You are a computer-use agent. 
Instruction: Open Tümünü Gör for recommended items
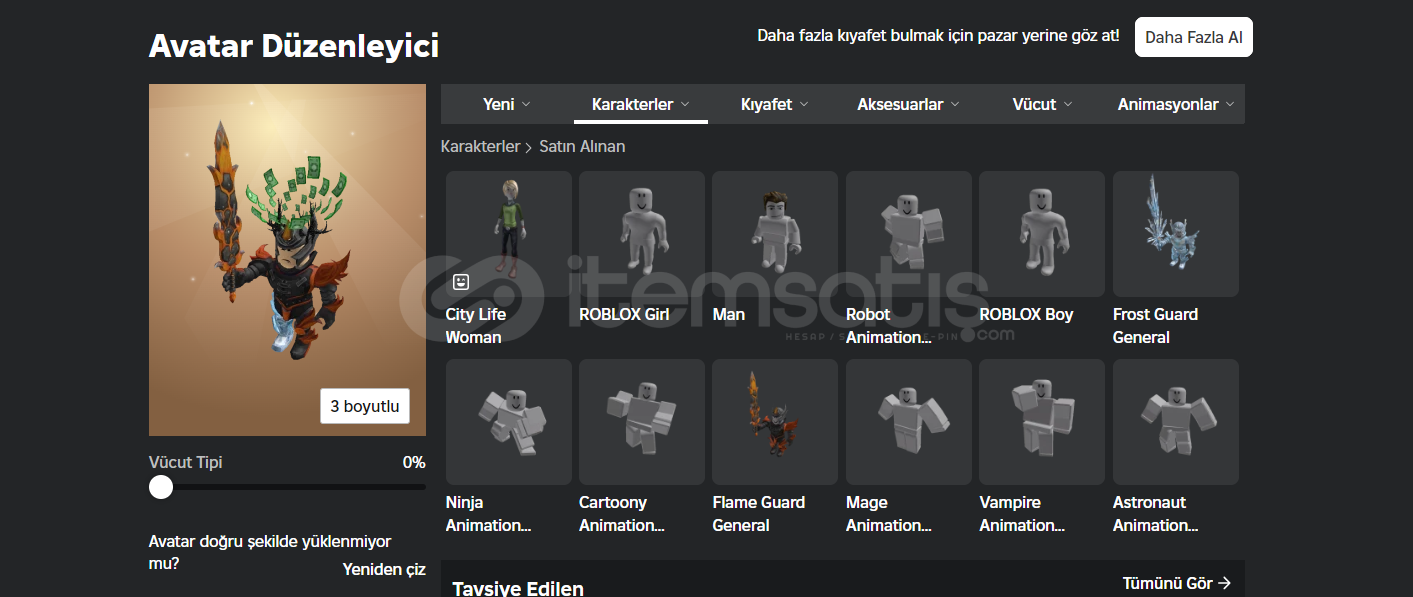tap(1177, 583)
